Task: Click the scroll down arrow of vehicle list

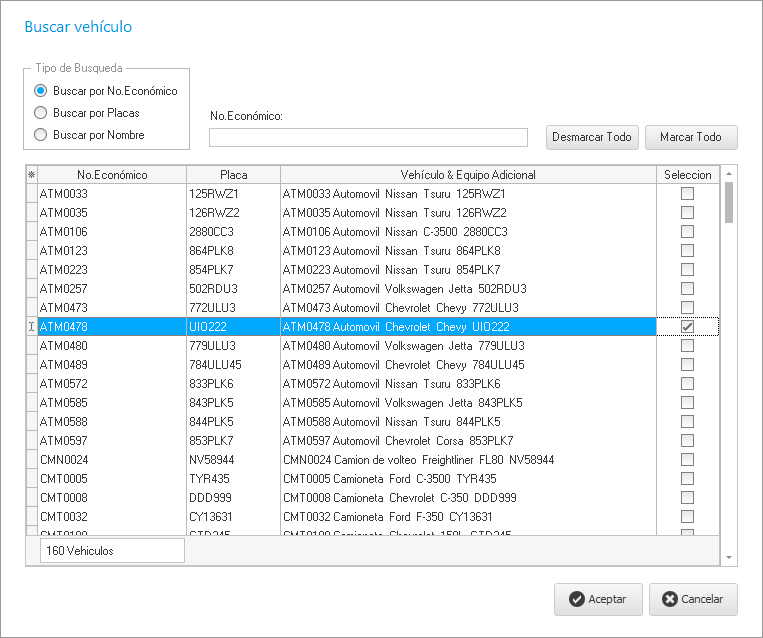Action: (x=729, y=557)
